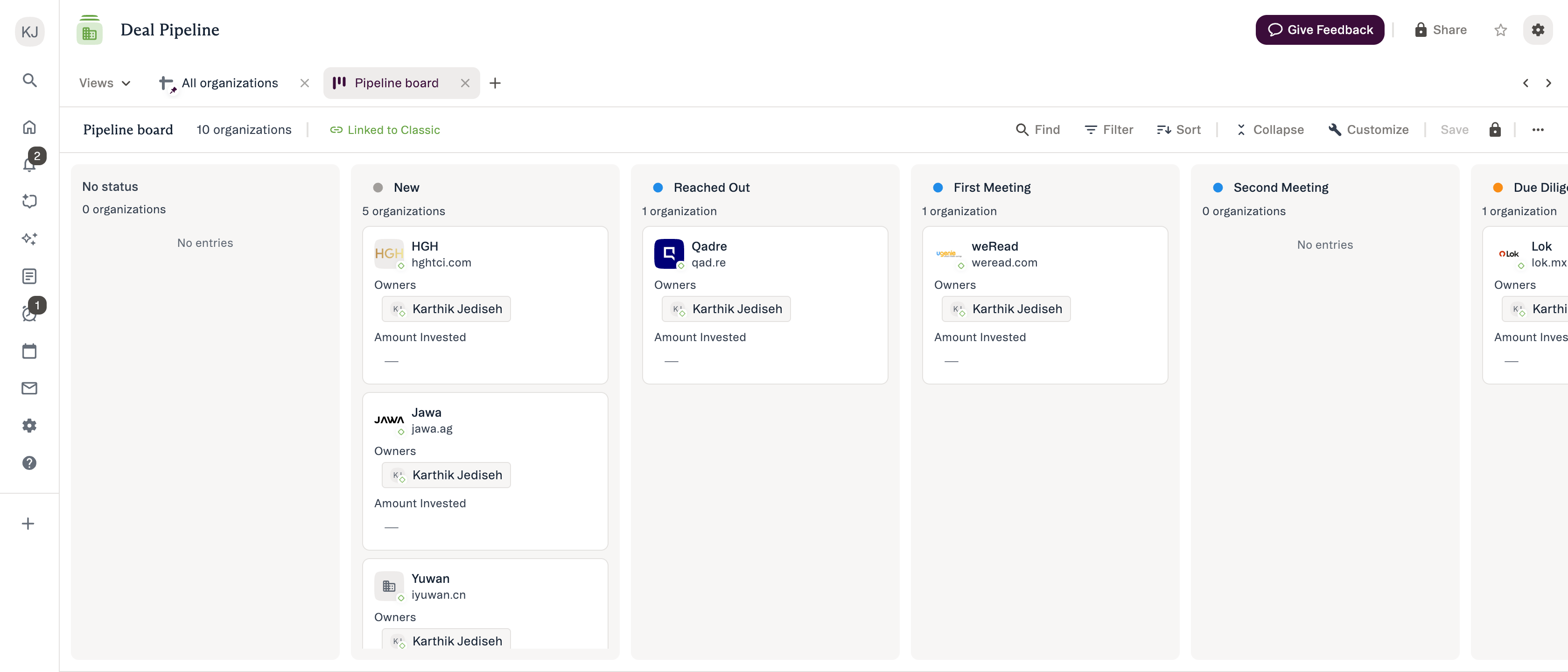Open the search icon in sidebar
Image resolution: width=1568 pixels, height=672 pixels.
[29, 80]
